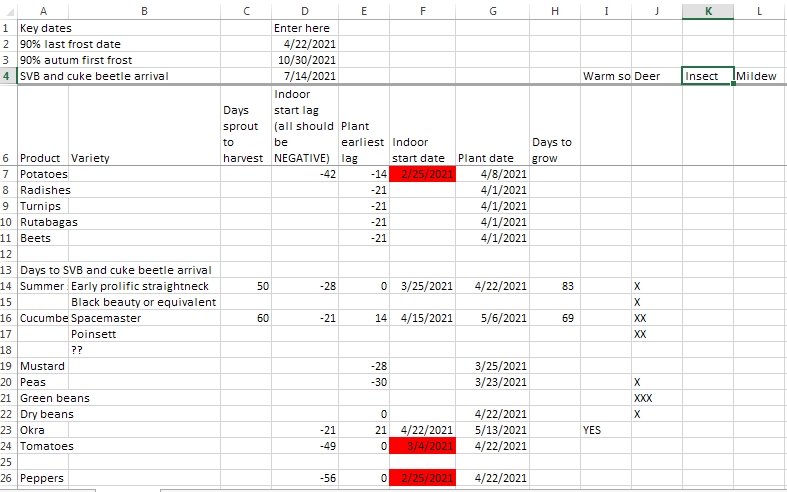Select the red 2/25/2021 cell in Peppers row
The width and height of the screenshot is (787, 492).
[x=423, y=478]
